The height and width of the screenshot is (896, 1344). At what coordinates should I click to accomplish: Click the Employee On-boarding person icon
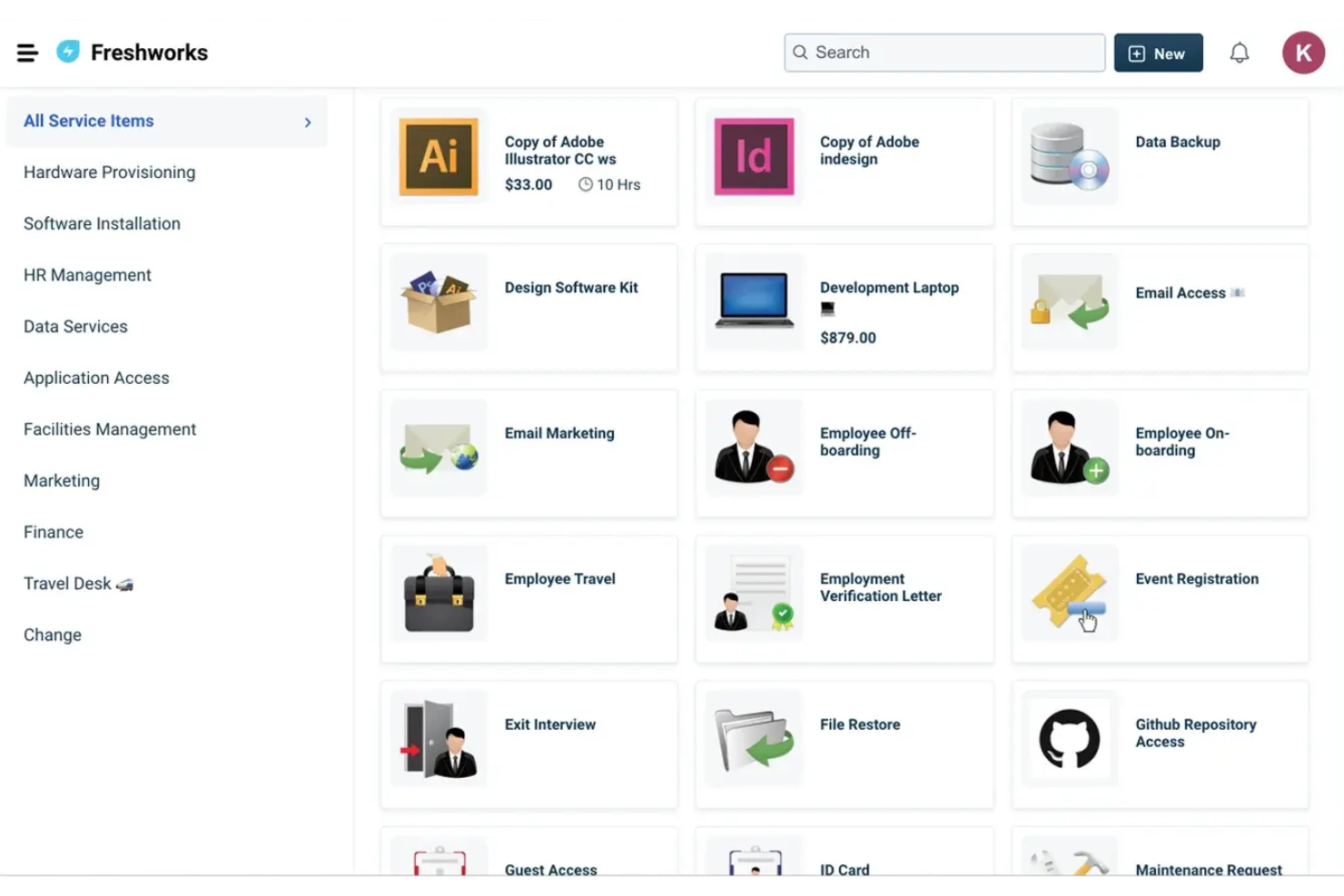(1069, 447)
